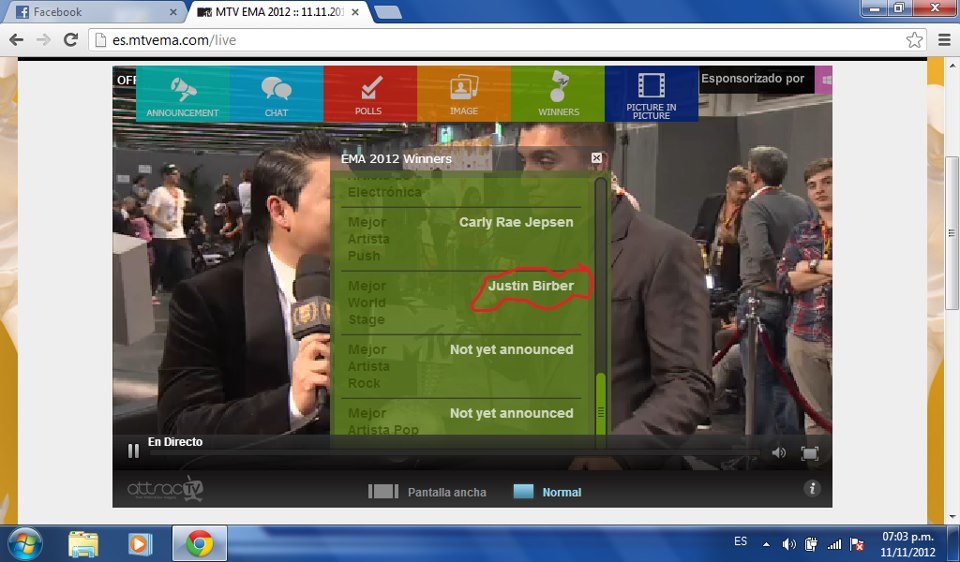
Task: Open the taskbar clock and date
Action: coord(907,544)
